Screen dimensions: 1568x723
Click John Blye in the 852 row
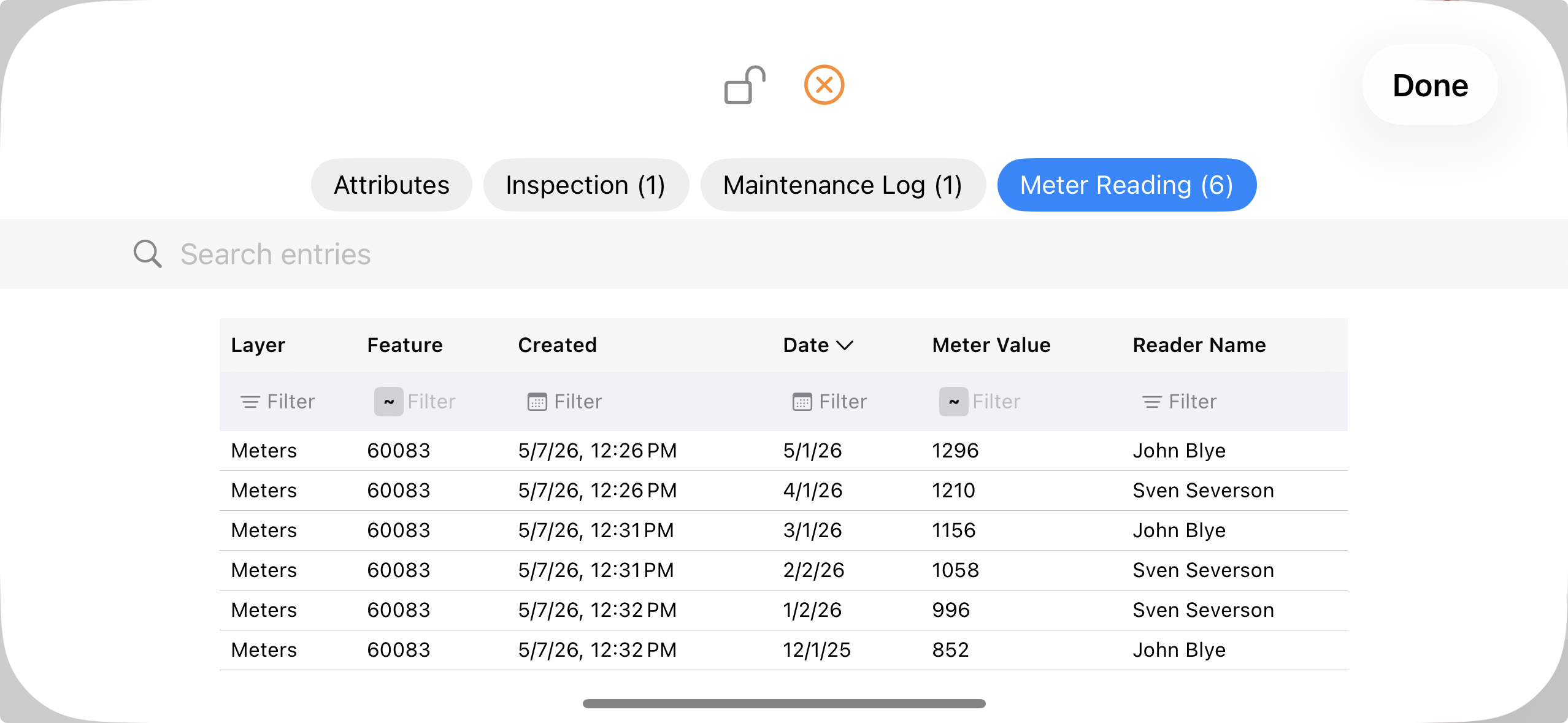coord(1179,650)
